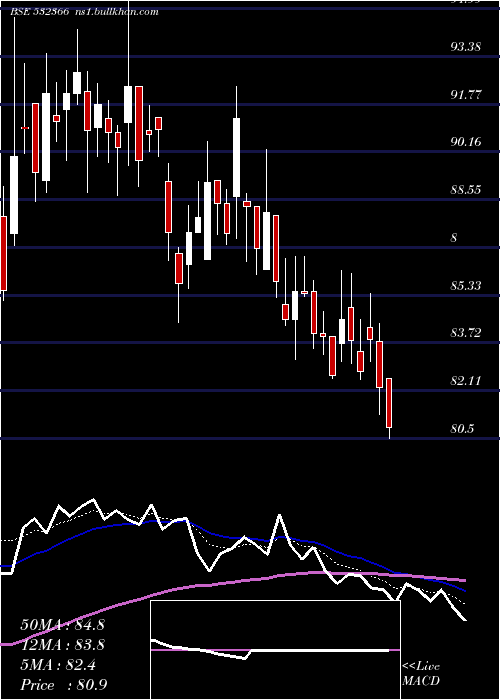Click the 82.11 price axis label
The height and width of the screenshot is (700, 500).
coord(466,381)
